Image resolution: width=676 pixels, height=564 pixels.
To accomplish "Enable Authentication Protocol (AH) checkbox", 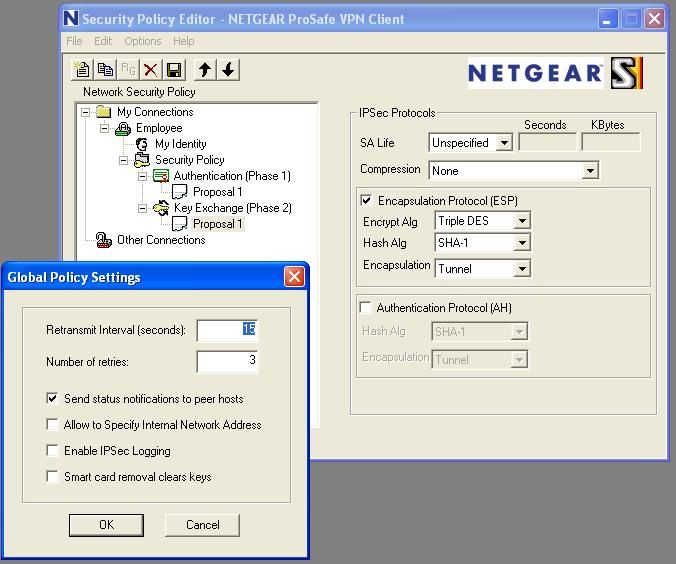I will pos(365,307).
